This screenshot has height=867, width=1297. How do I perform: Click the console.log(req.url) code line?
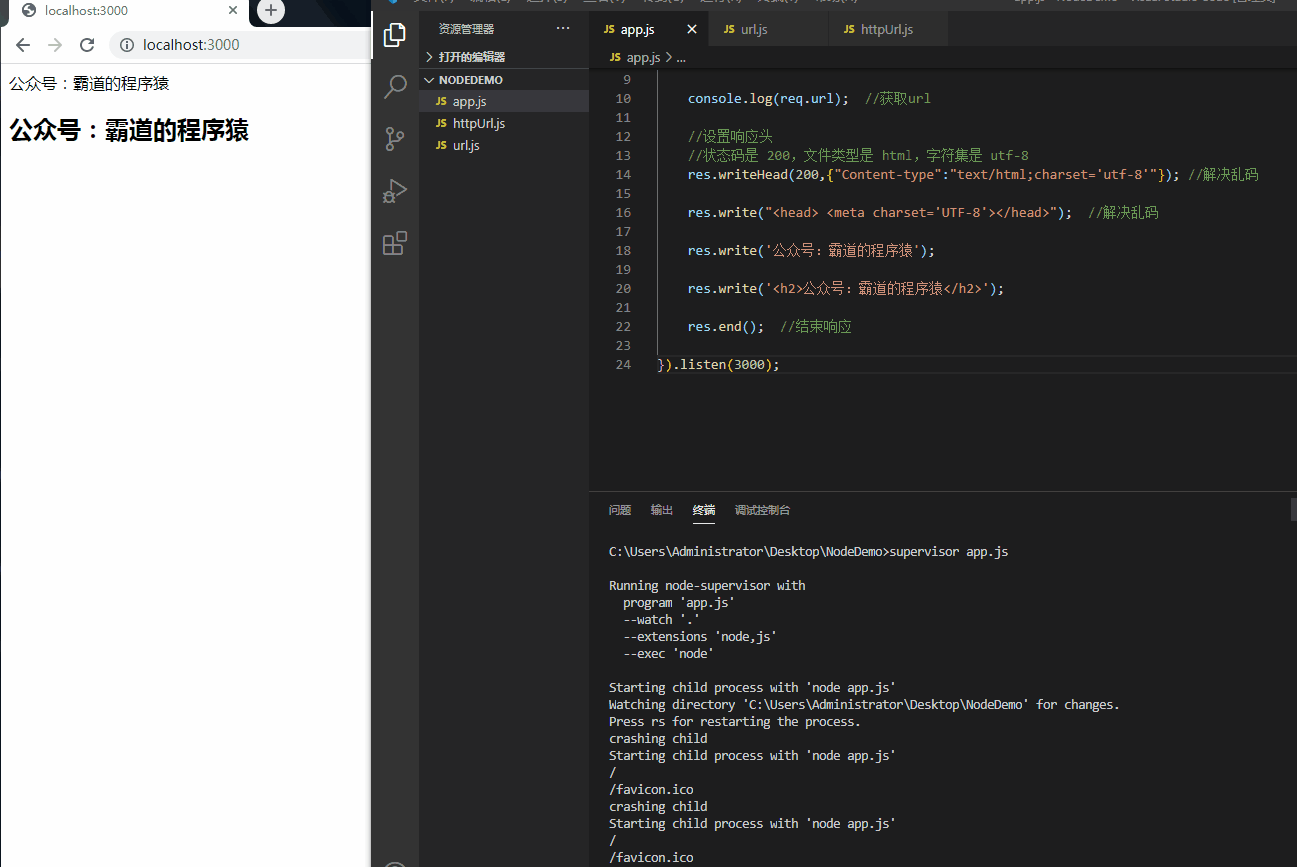pyautogui.click(x=809, y=98)
